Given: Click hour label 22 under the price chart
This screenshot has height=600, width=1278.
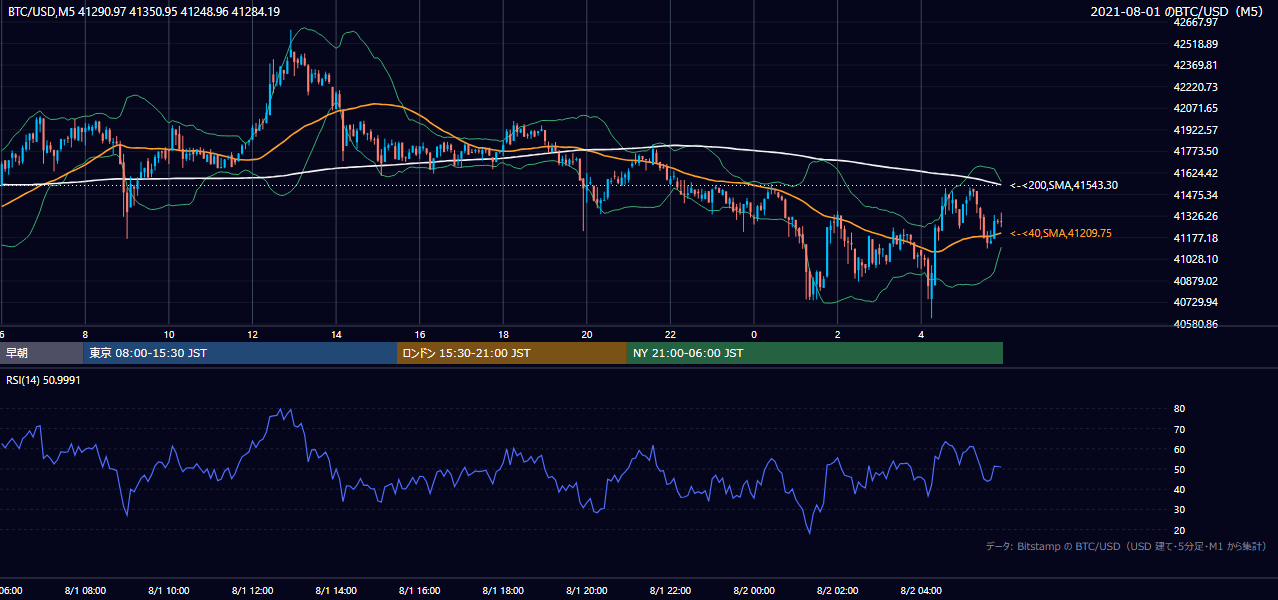Looking at the screenshot, I should coord(671,335).
